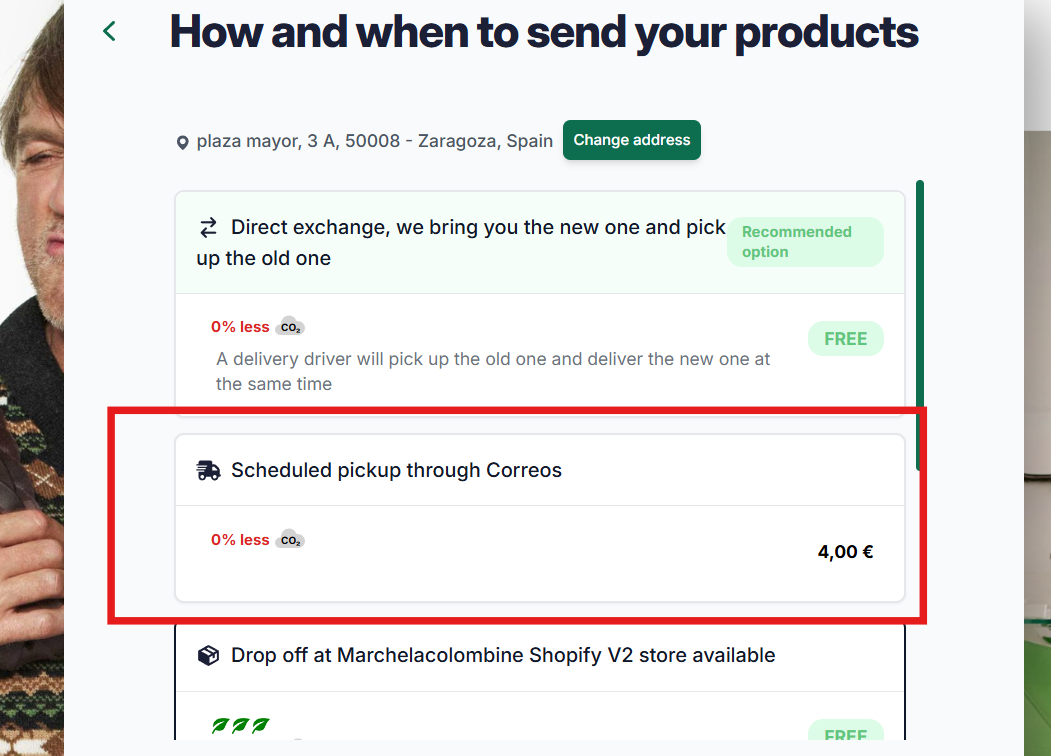
Task: Click the green vertical scrollbar thumb
Action: point(920,325)
